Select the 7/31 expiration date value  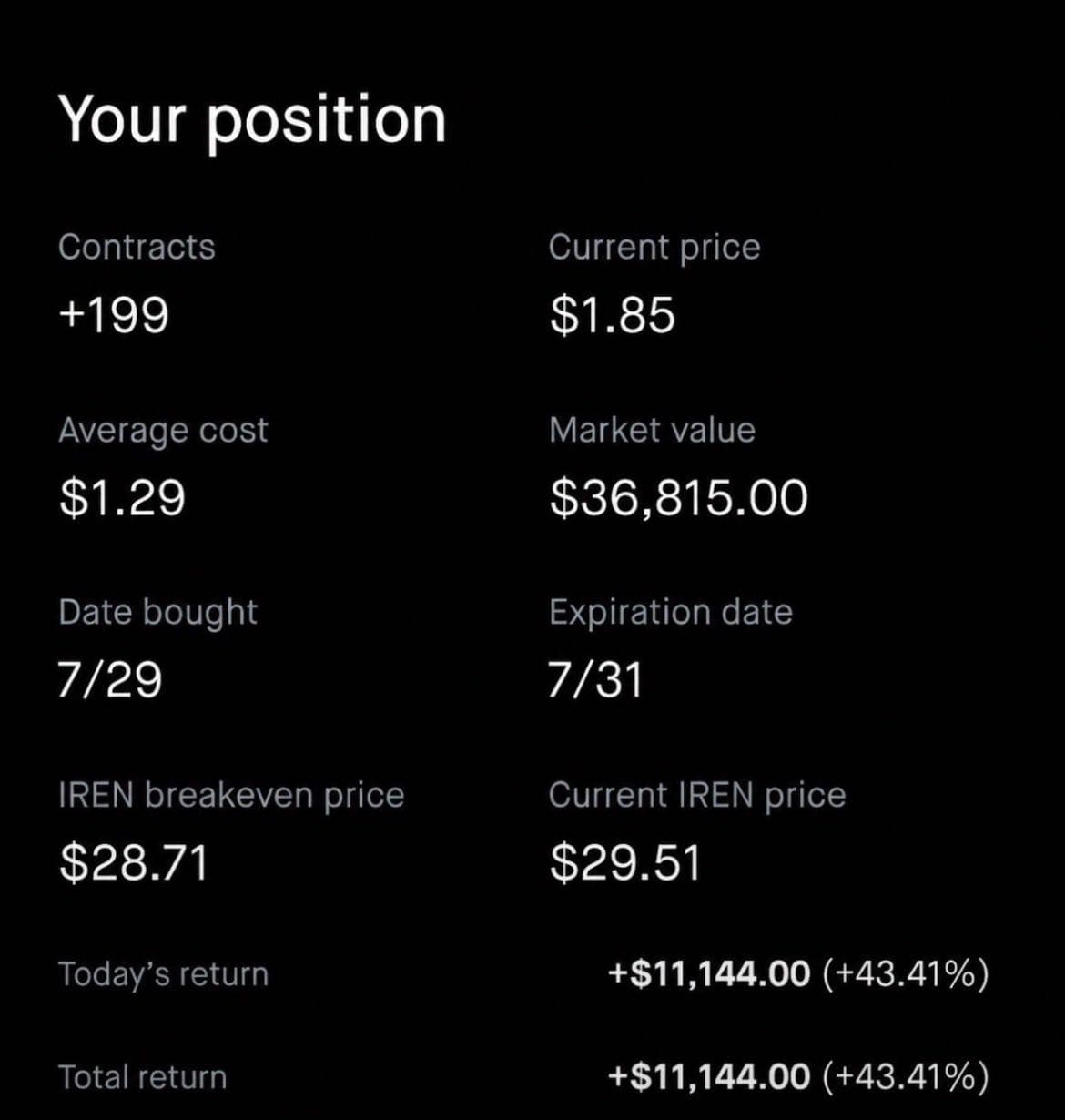pyautogui.click(x=595, y=680)
